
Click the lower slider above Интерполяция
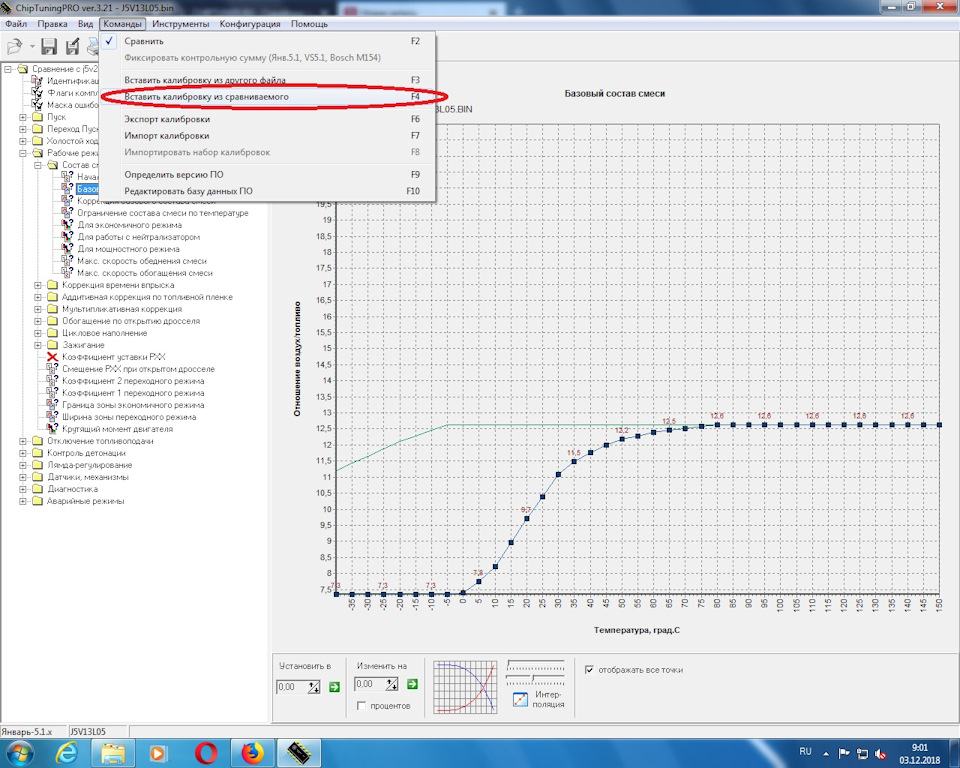(x=536, y=679)
